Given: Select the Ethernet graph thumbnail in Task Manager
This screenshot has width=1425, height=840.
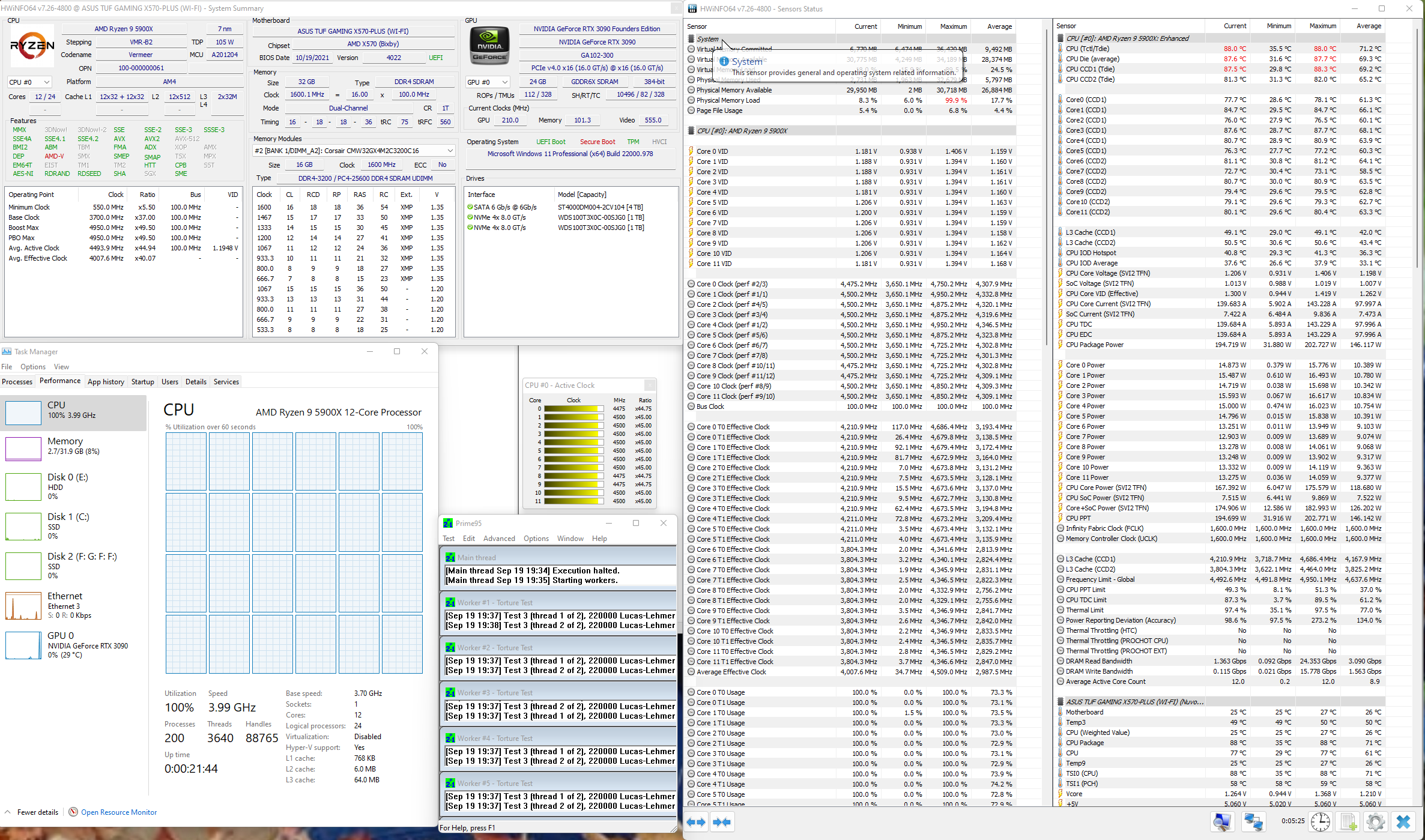Looking at the screenshot, I should click(x=23, y=605).
